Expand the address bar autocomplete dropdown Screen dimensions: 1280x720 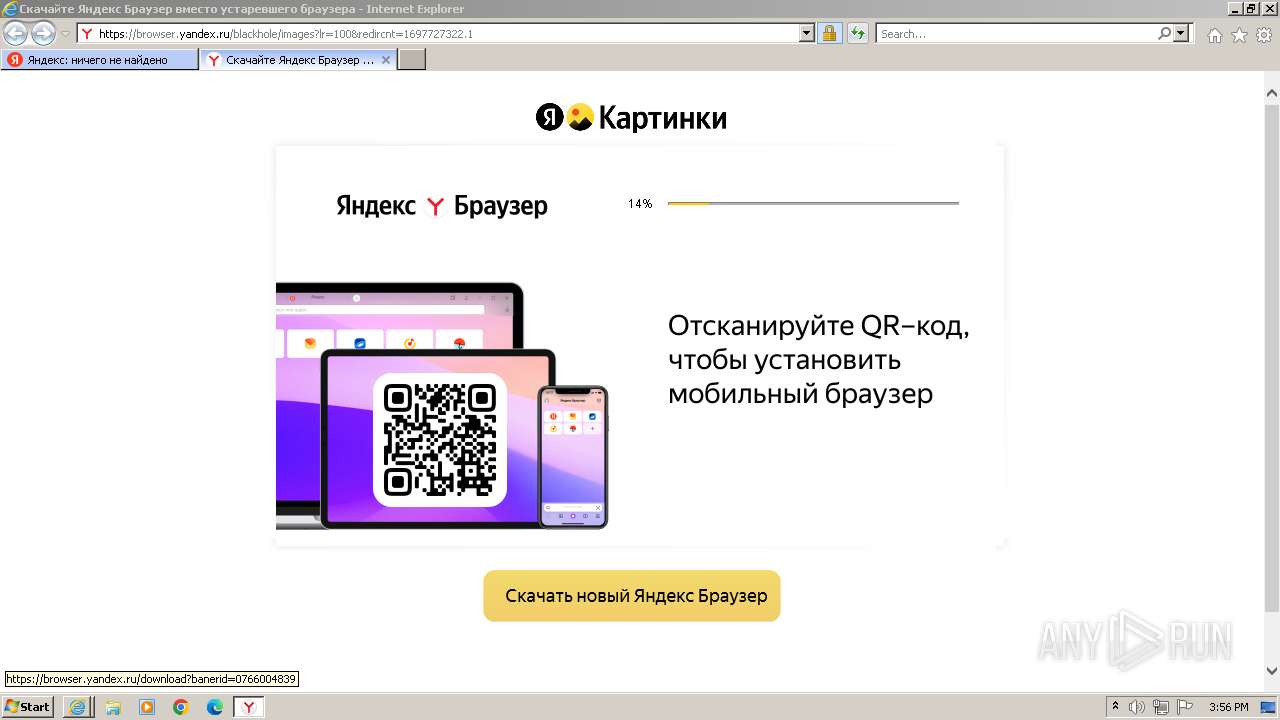[x=808, y=33]
